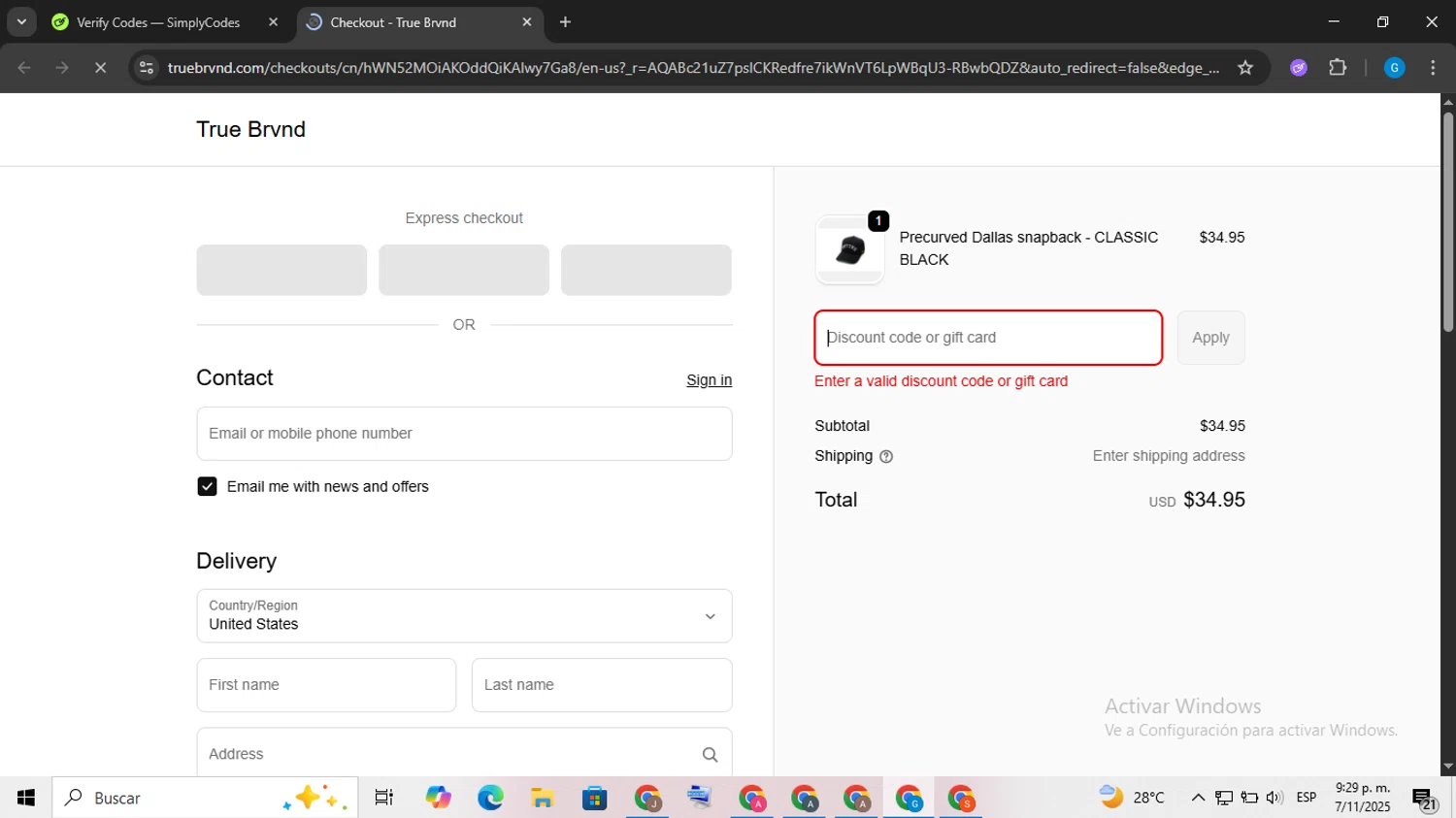The height and width of the screenshot is (818, 1456).
Task: Close the Verify Codes tab
Action: 273,22
